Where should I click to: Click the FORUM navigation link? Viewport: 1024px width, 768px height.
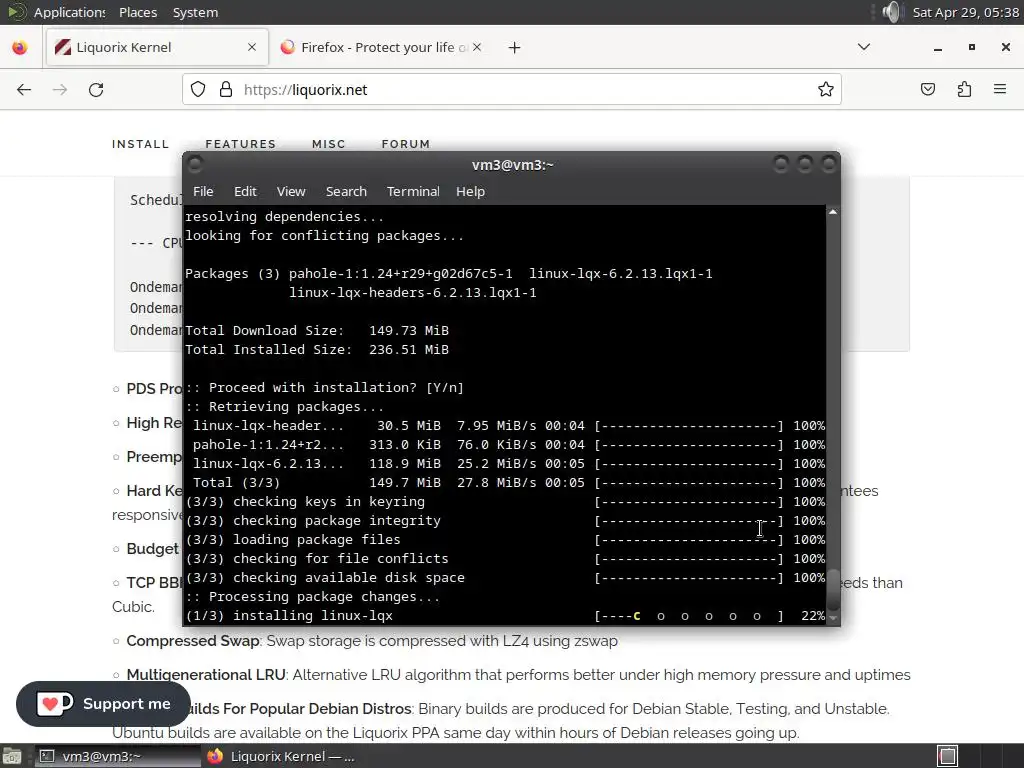click(406, 144)
